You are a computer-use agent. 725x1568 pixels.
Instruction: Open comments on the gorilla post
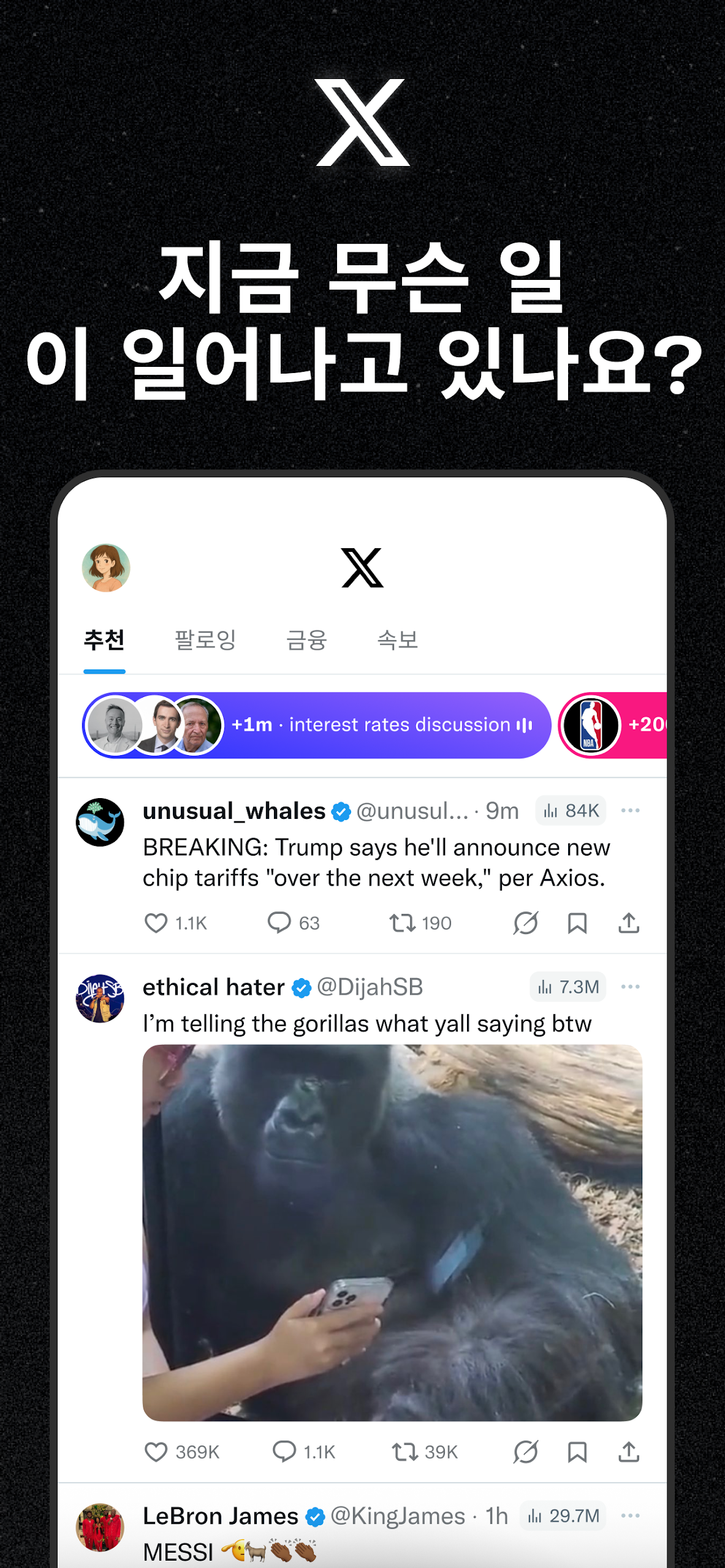tap(284, 1452)
